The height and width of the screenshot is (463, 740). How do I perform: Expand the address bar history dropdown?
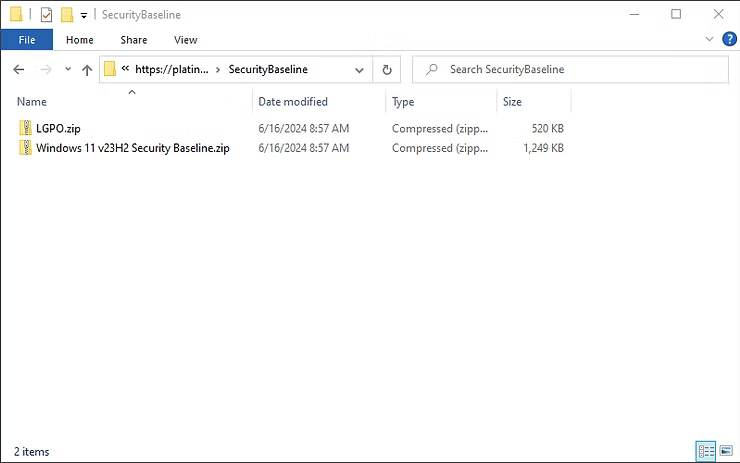(359, 70)
